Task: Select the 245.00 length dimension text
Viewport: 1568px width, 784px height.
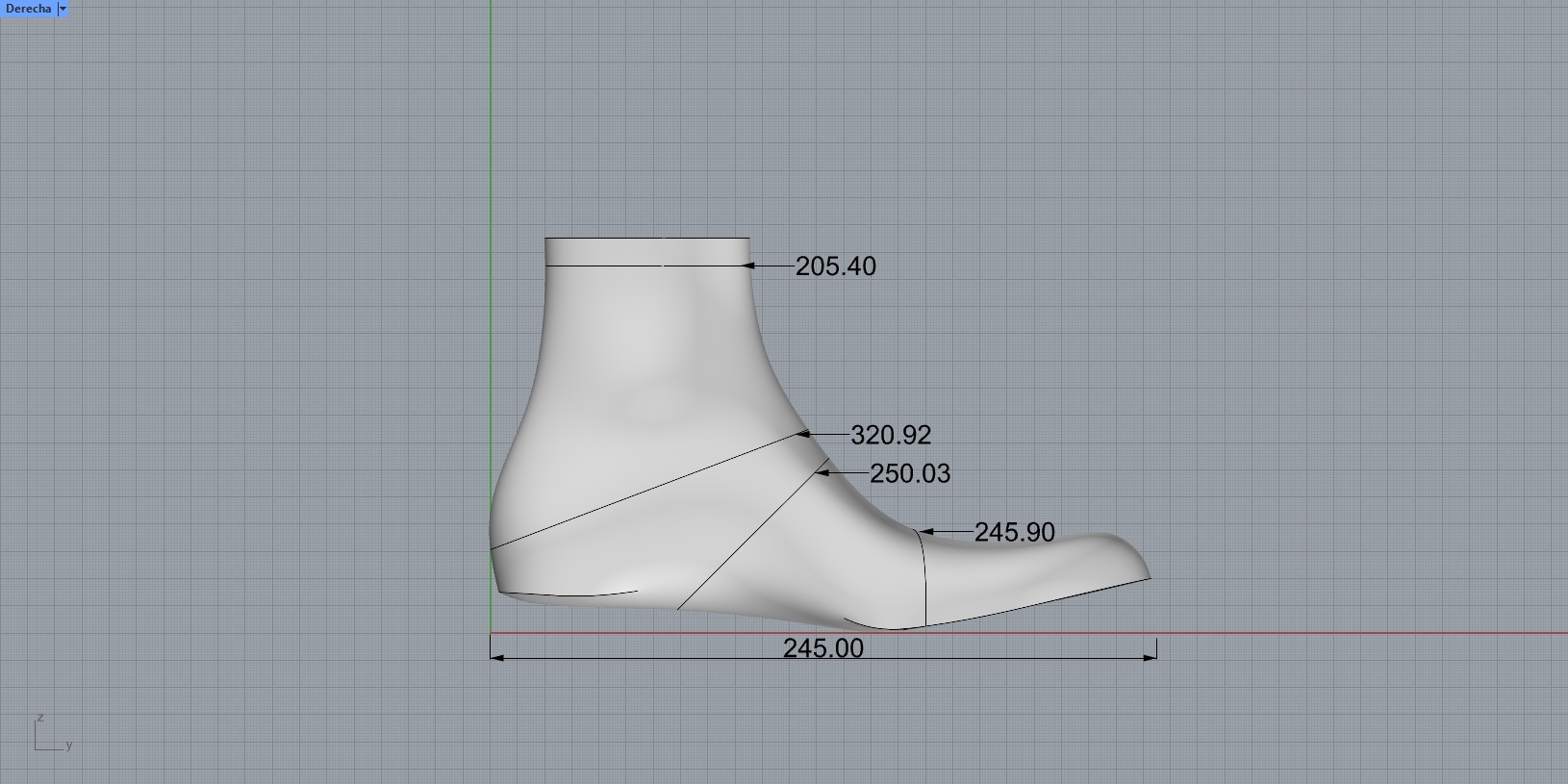Action: coord(822,648)
